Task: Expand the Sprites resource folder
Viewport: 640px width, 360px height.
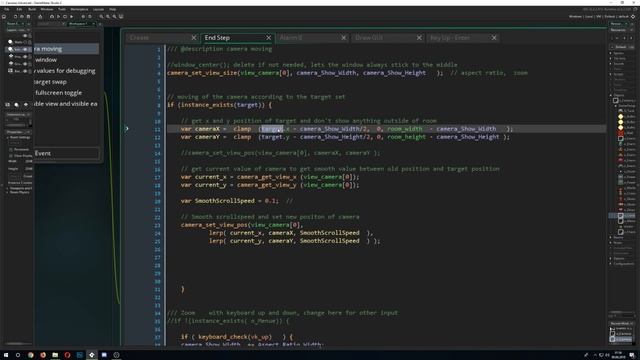Action: coord(611,53)
